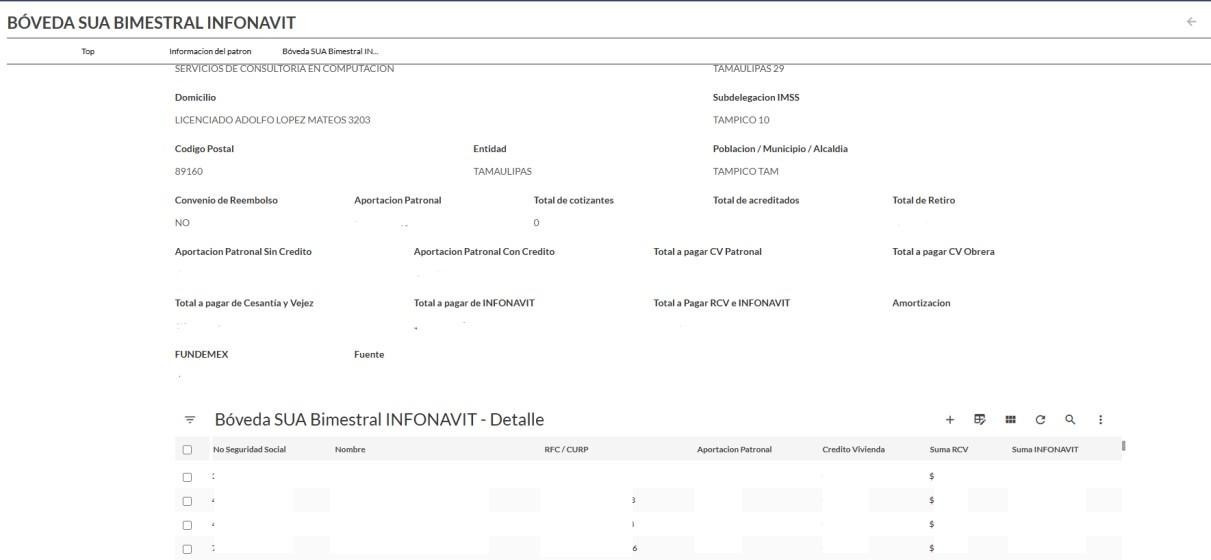Open search in the Detalle toolbar
This screenshot has width=1211, height=560.
coord(1070,420)
